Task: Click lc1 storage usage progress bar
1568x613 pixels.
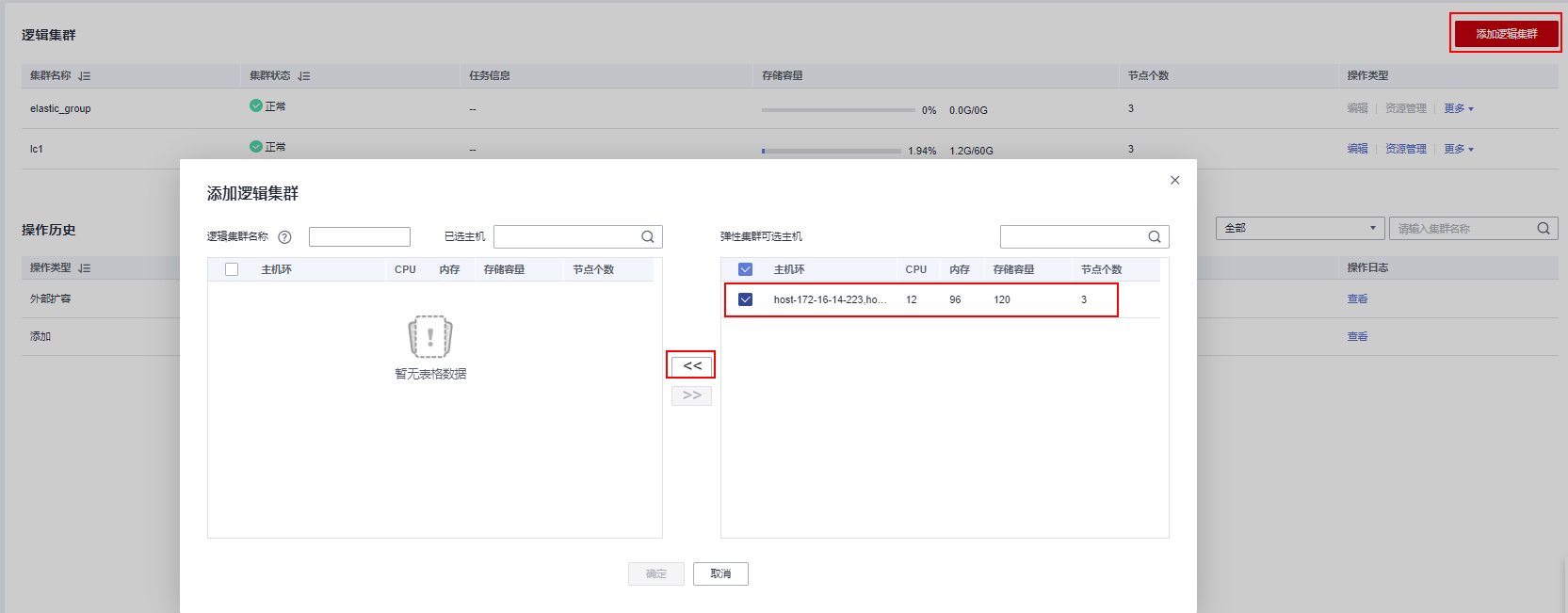Action: coord(832,151)
